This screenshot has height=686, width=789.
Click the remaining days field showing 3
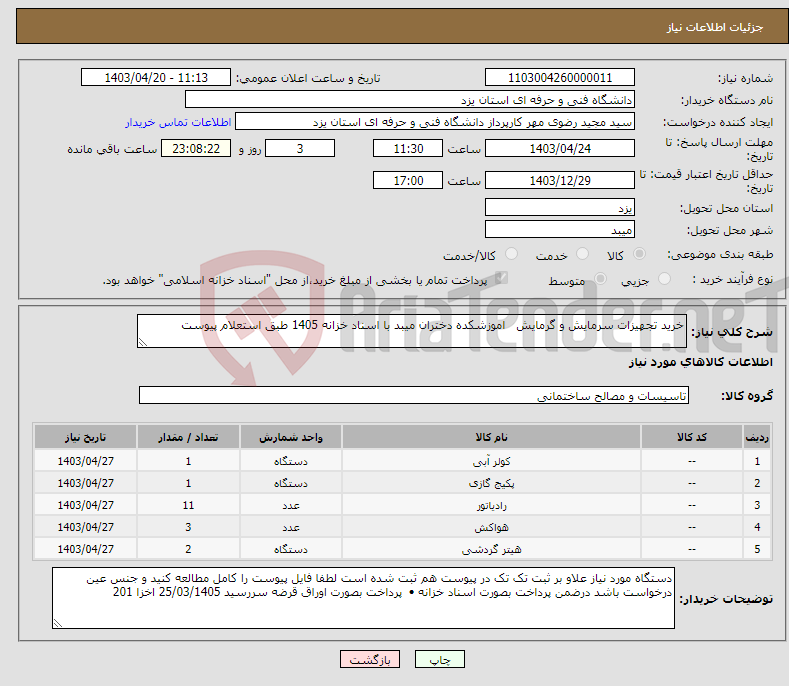[300, 148]
